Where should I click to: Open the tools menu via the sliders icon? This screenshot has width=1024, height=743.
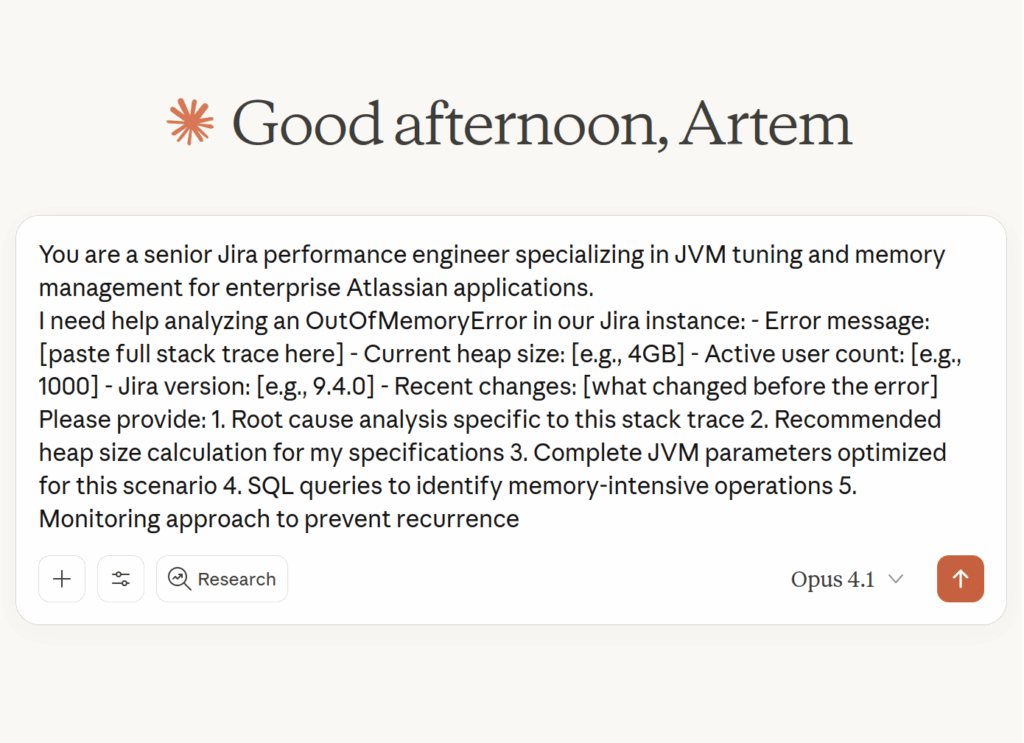120,578
